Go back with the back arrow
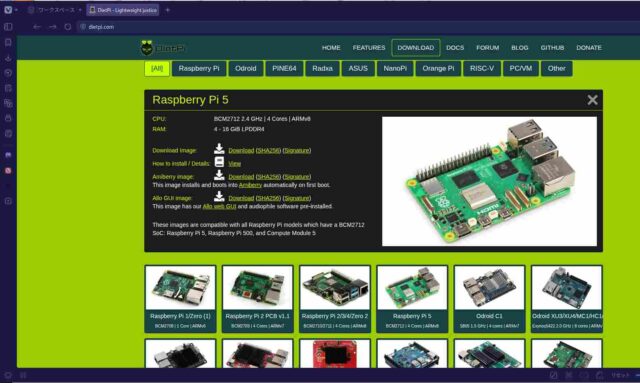 click(x=37, y=27)
